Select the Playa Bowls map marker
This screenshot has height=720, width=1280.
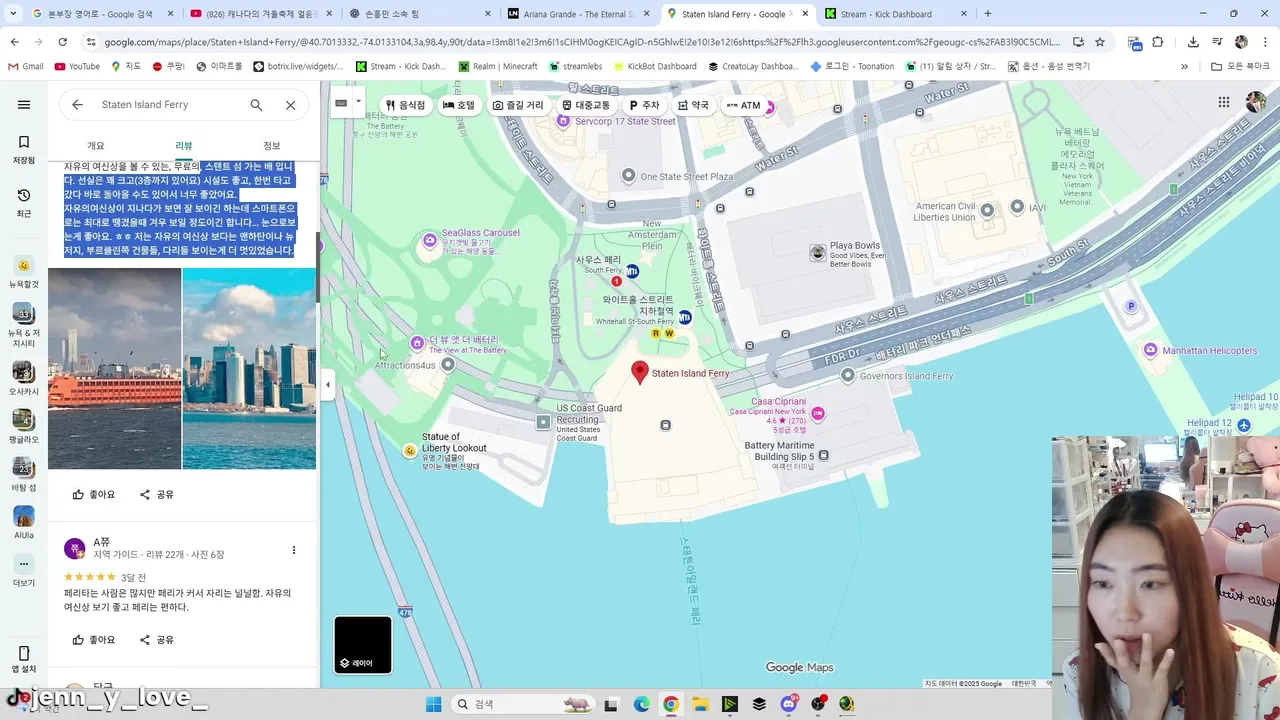click(818, 252)
